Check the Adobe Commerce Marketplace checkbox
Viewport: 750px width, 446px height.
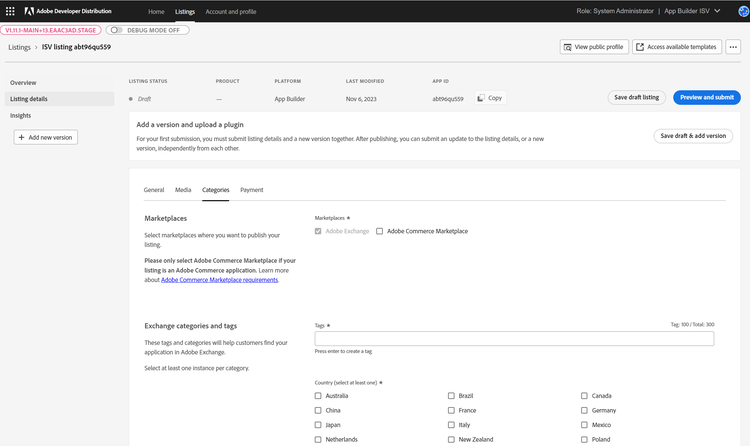pos(379,231)
